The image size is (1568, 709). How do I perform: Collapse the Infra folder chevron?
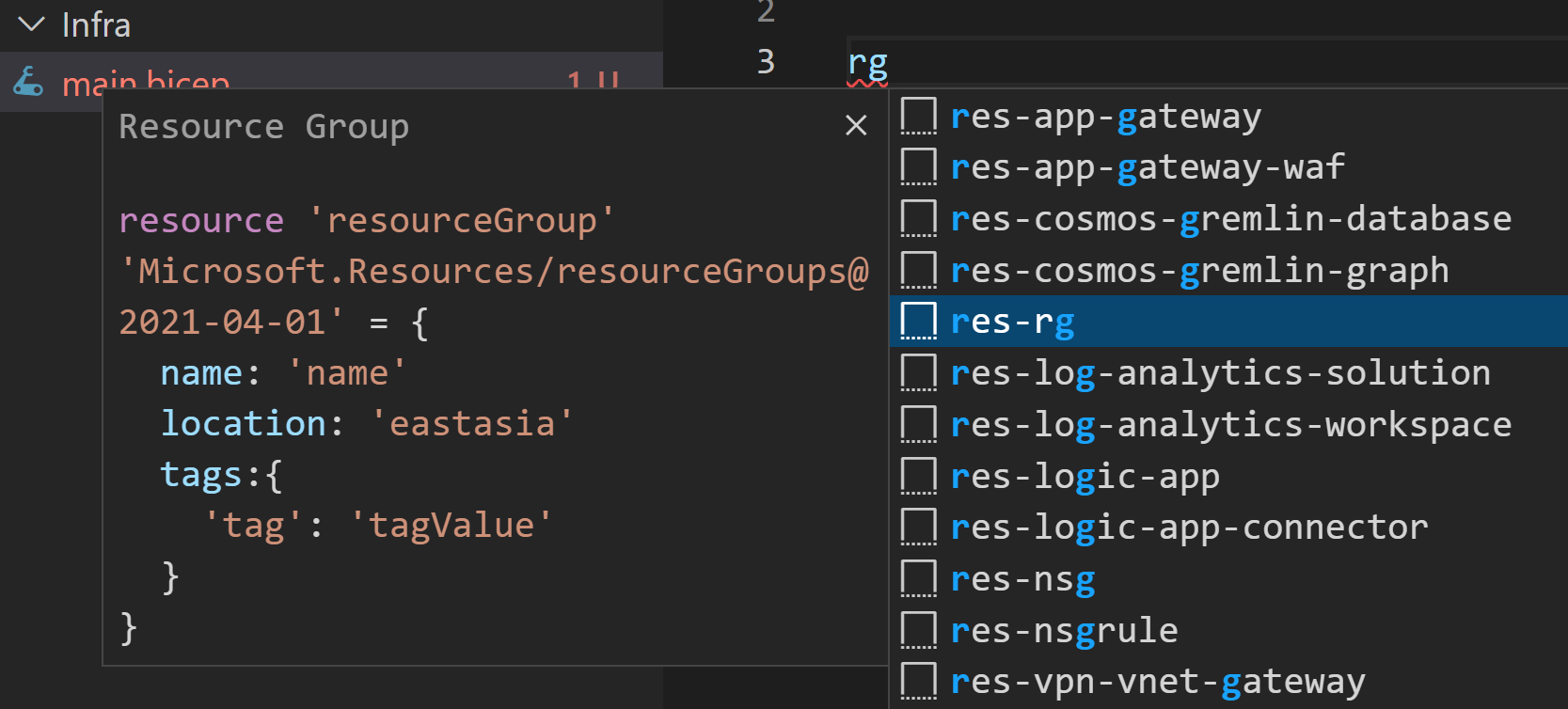32,24
